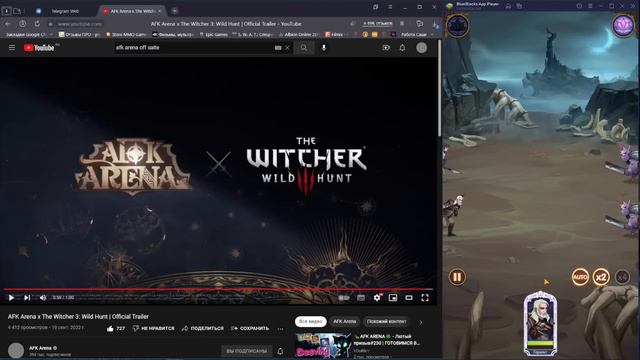Select the Похожий контент chip

[x=386, y=322]
